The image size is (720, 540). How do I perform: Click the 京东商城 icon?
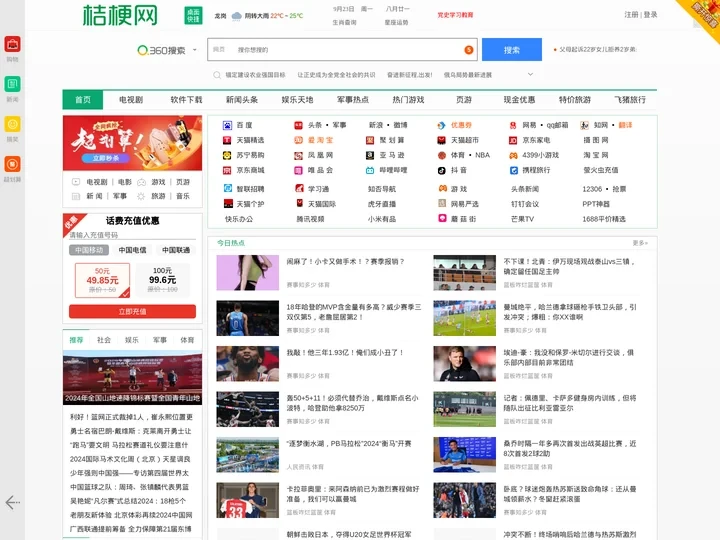pyautogui.click(x=227, y=170)
